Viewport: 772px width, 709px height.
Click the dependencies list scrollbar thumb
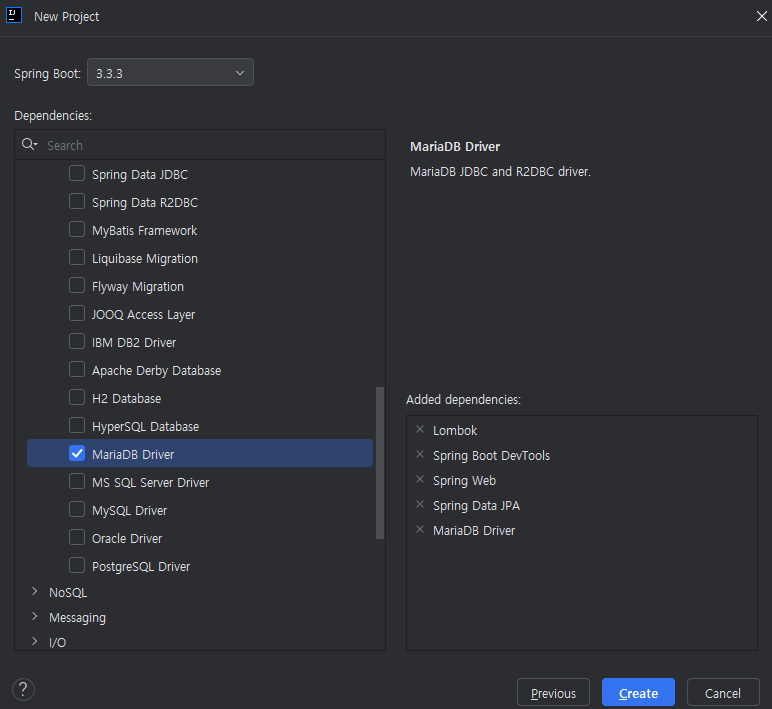(380, 463)
